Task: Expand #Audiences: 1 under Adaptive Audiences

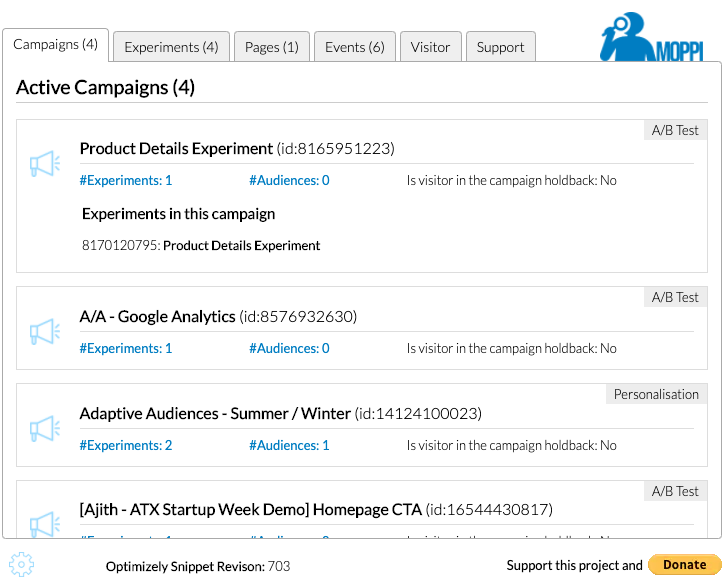Action: (289, 445)
